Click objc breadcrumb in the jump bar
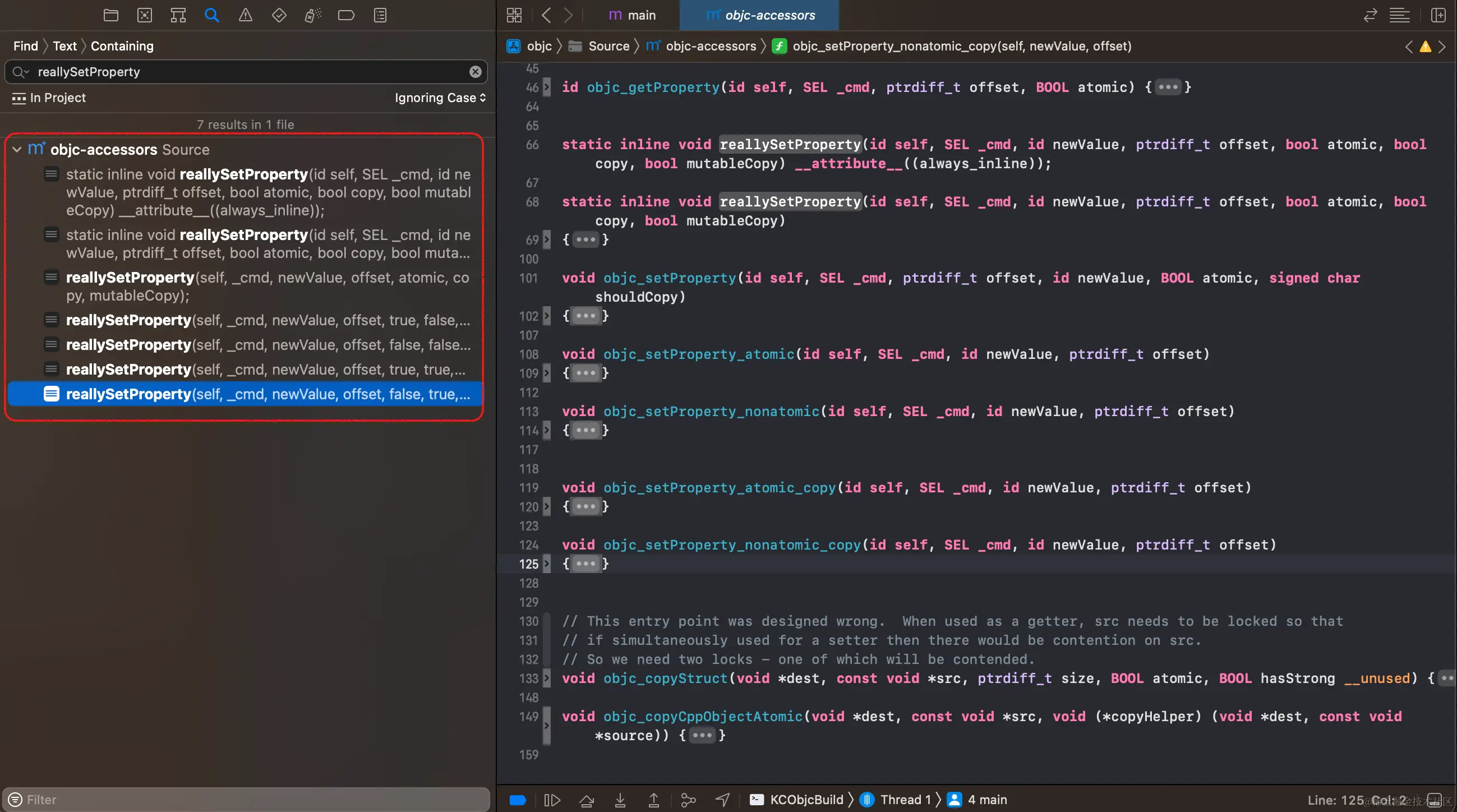1457x812 pixels. pyautogui.click(x=529, y=46)
